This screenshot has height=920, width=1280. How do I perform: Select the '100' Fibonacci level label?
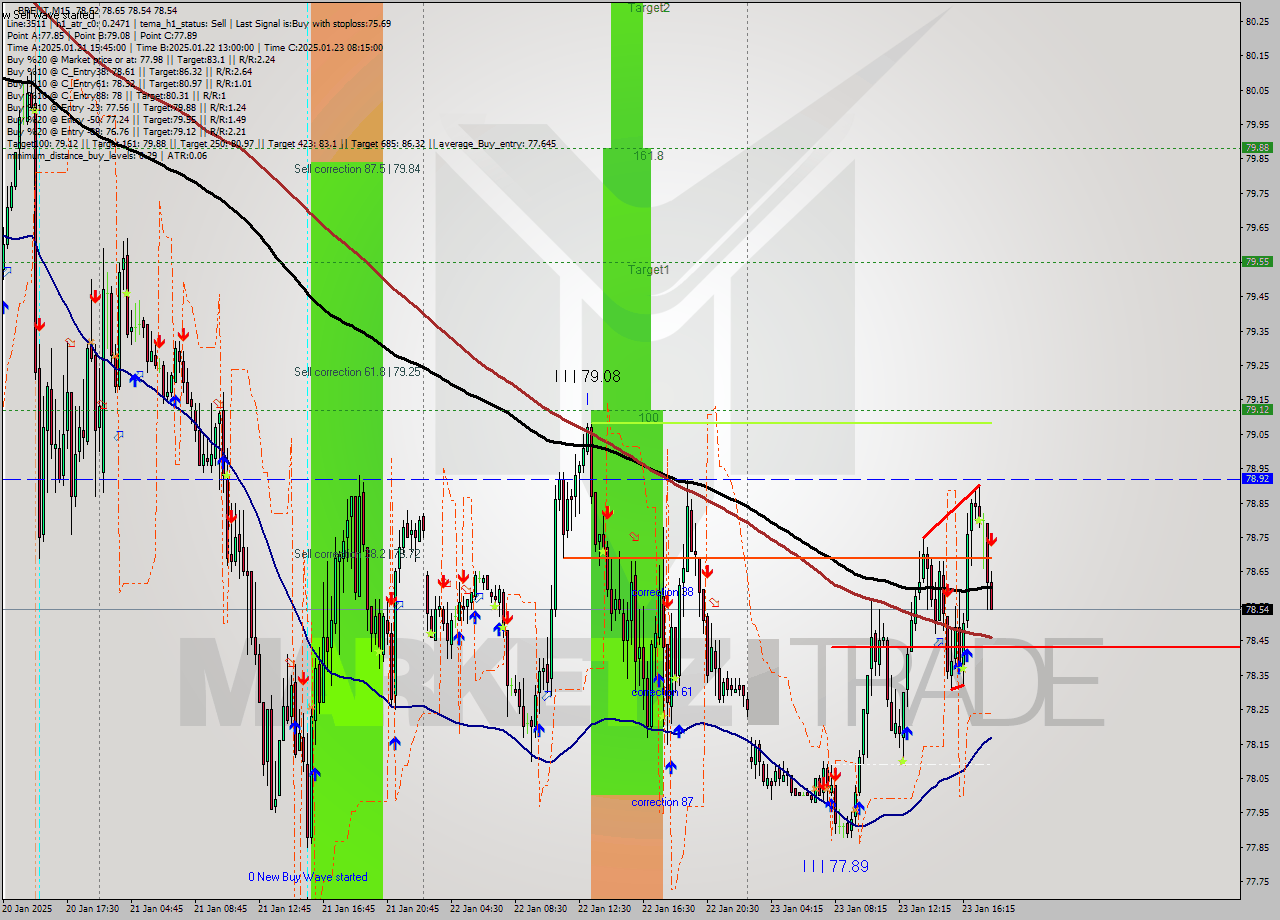point(649,417)
